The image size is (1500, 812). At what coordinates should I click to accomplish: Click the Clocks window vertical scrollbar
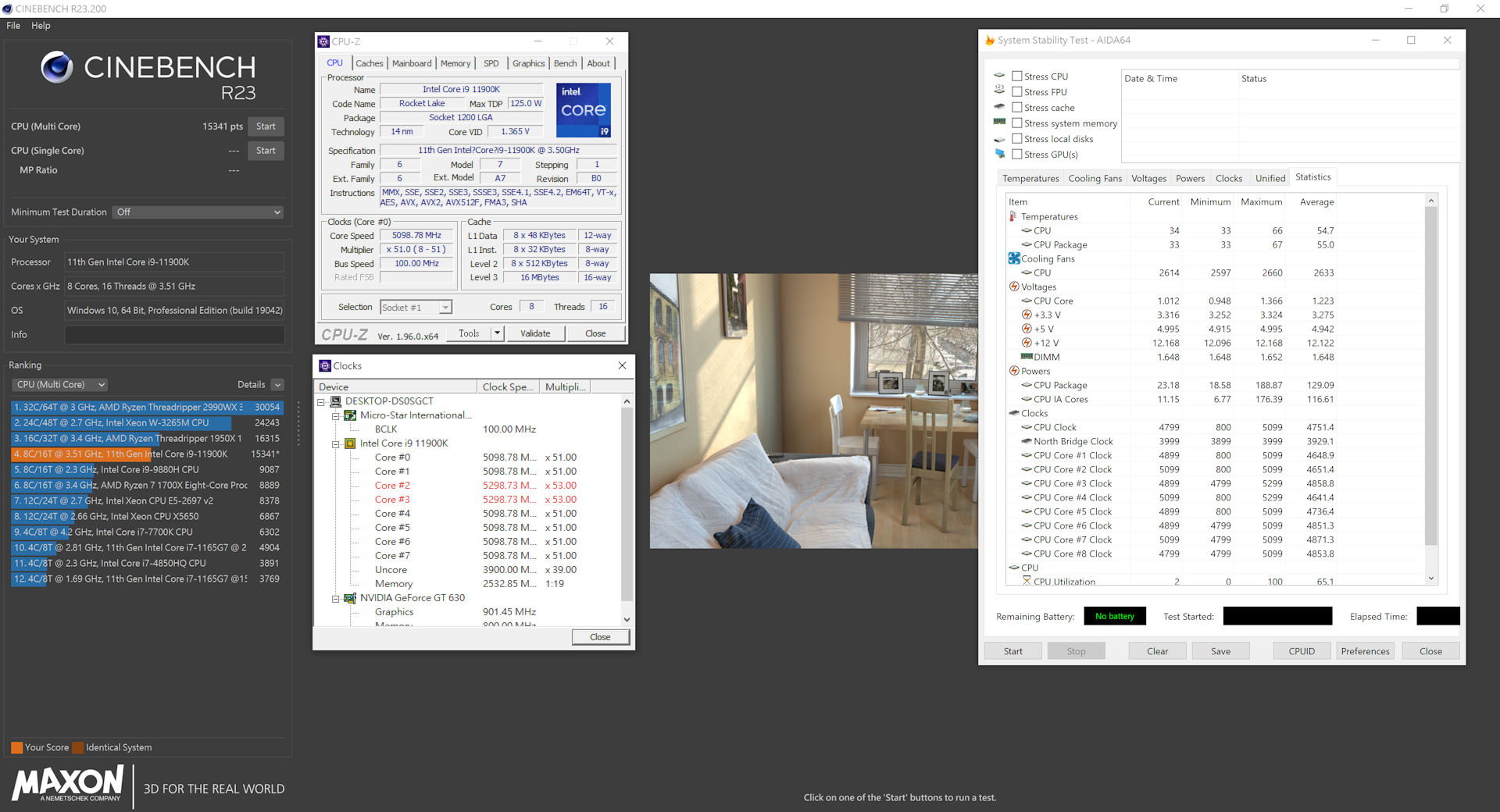tap(627, 510)
